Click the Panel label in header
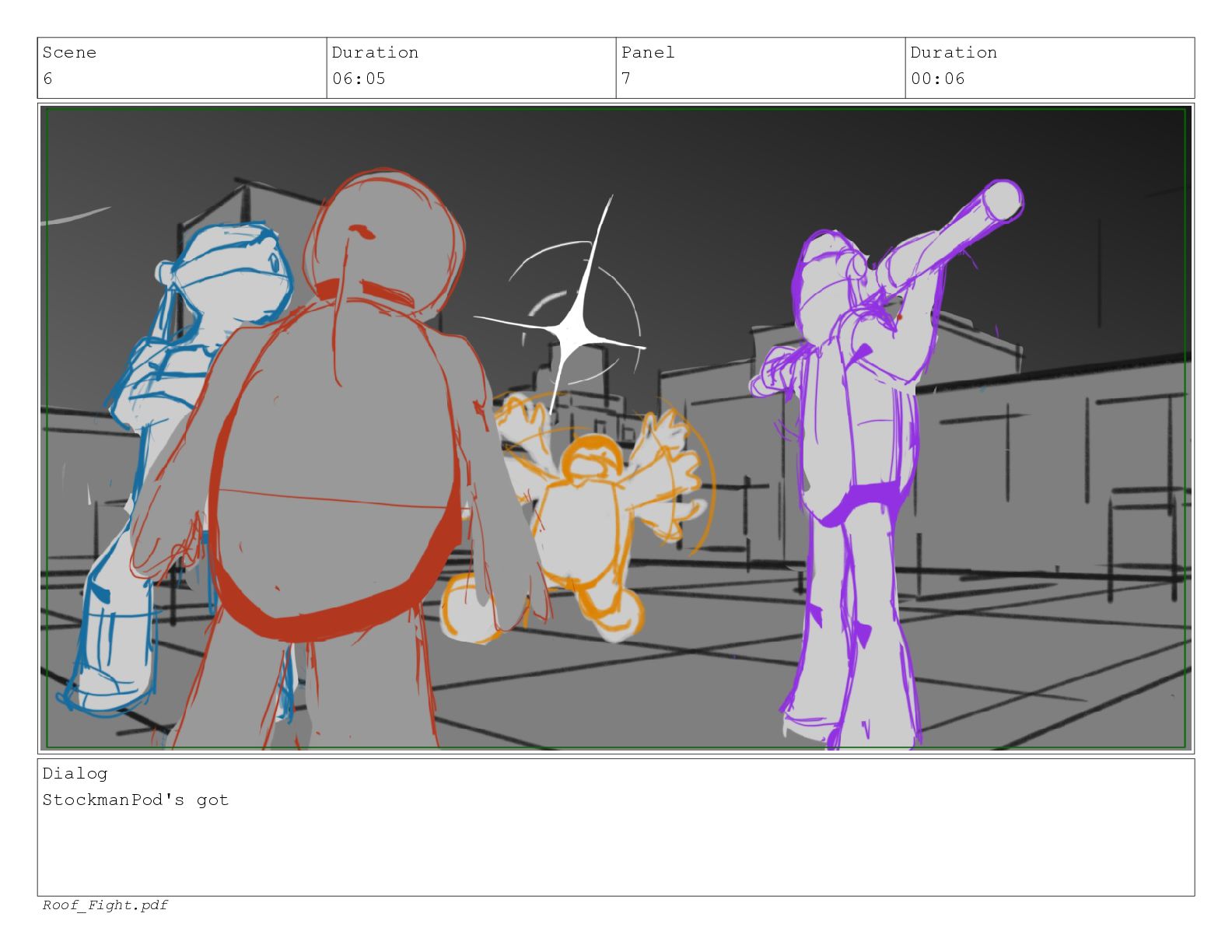This screenshot has width=1232, height=952. tap(647, 53)
